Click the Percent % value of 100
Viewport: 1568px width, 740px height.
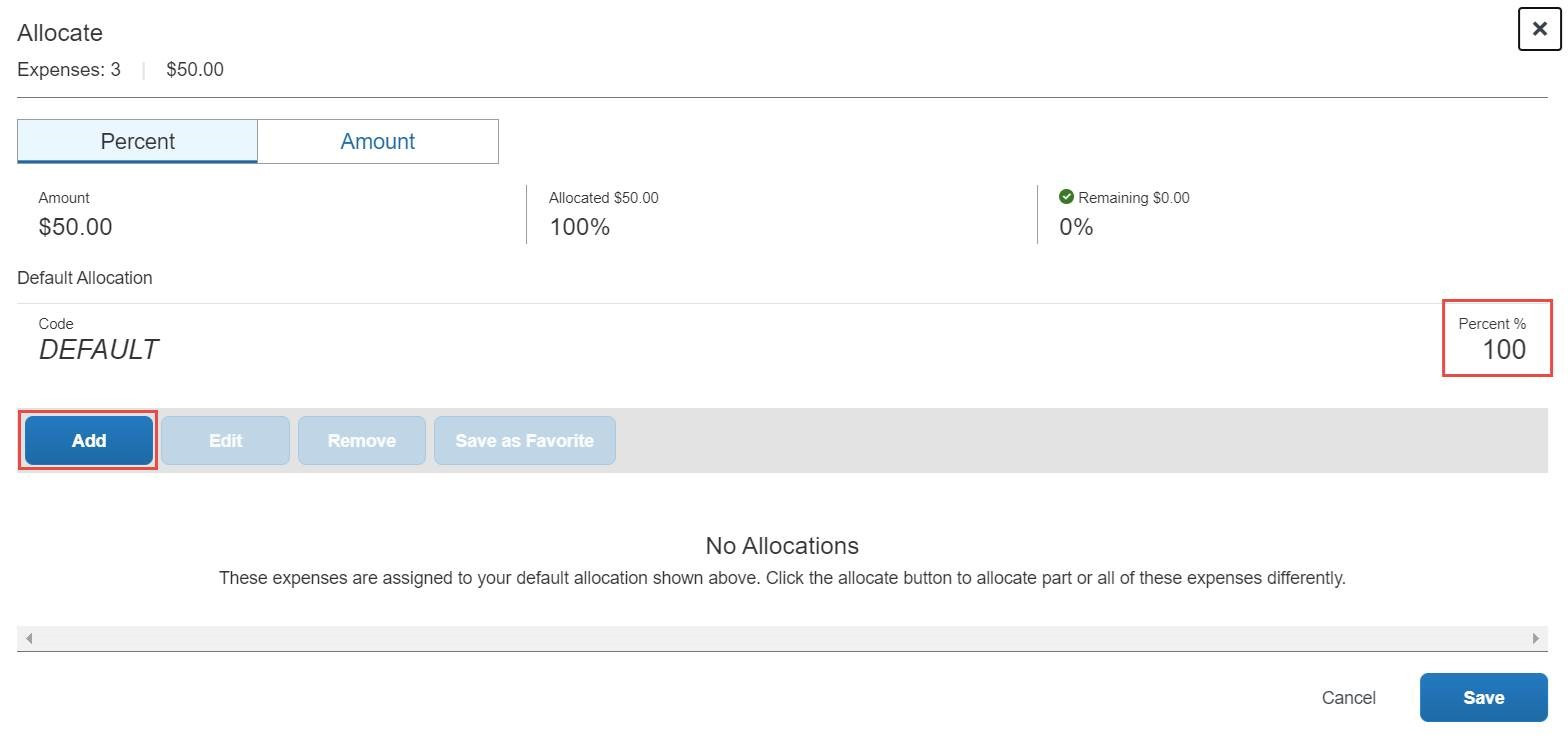click(1503, 350)
